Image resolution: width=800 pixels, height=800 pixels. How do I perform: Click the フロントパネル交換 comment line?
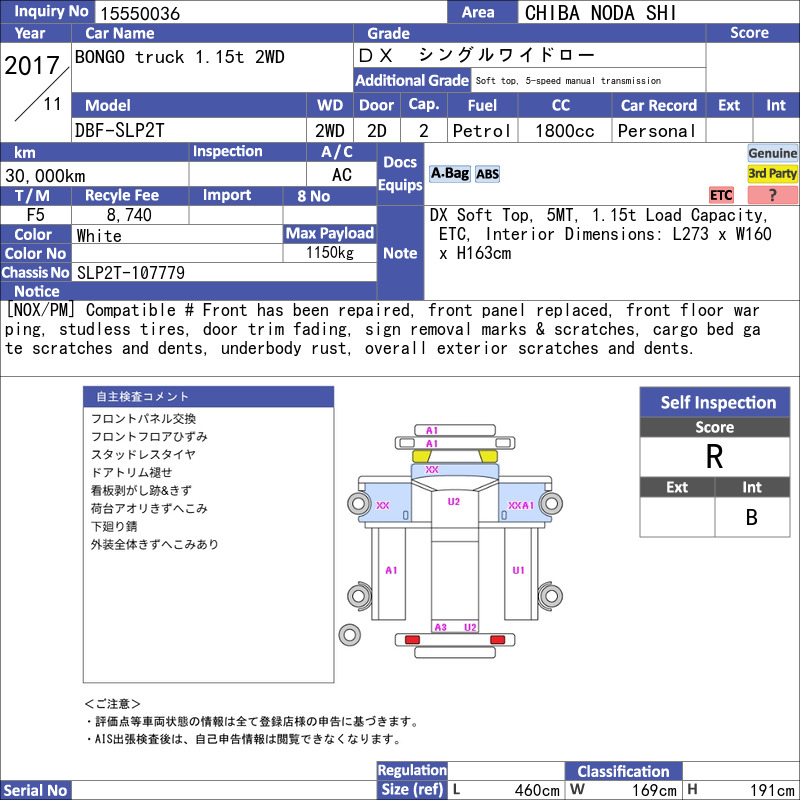(x=143, y=419)
